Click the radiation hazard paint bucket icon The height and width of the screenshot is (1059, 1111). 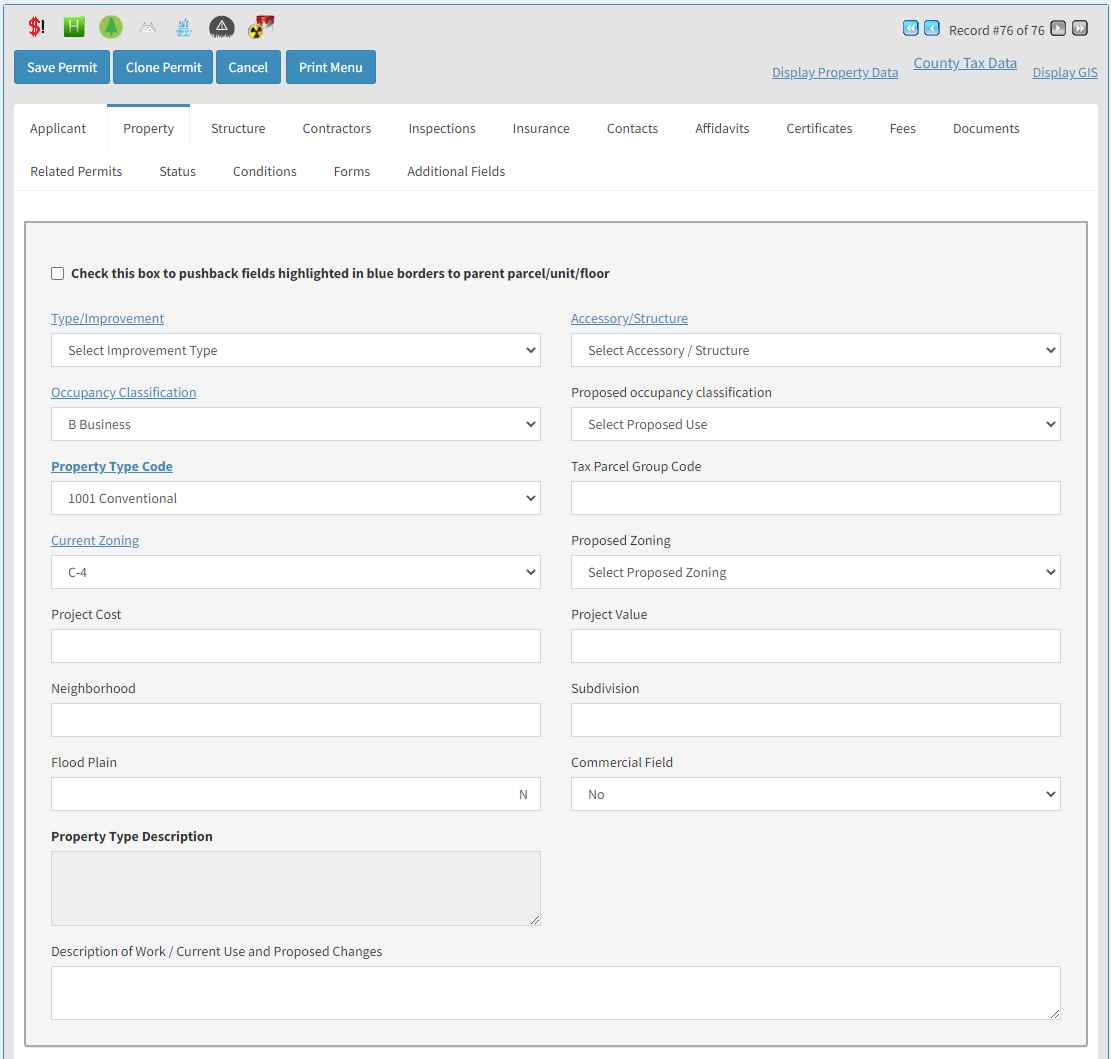(261, 27)
